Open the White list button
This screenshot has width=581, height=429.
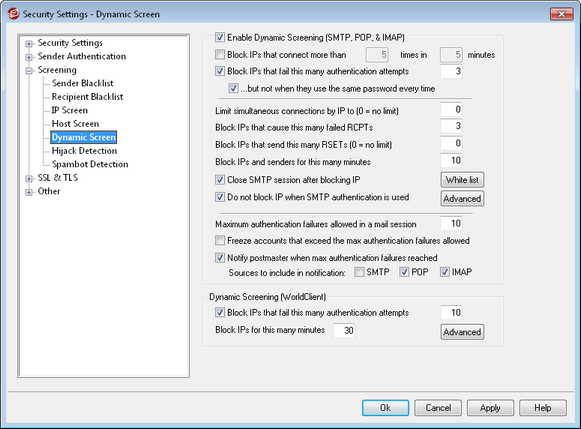point(462,180)
